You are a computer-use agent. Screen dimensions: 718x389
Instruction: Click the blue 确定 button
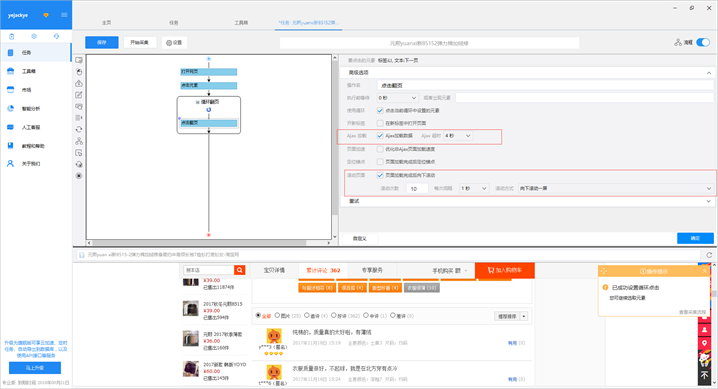(x=695, y=238)
